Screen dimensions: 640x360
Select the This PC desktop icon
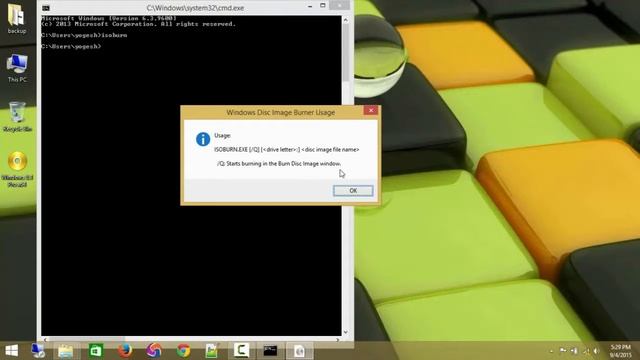tap(17, 68)
